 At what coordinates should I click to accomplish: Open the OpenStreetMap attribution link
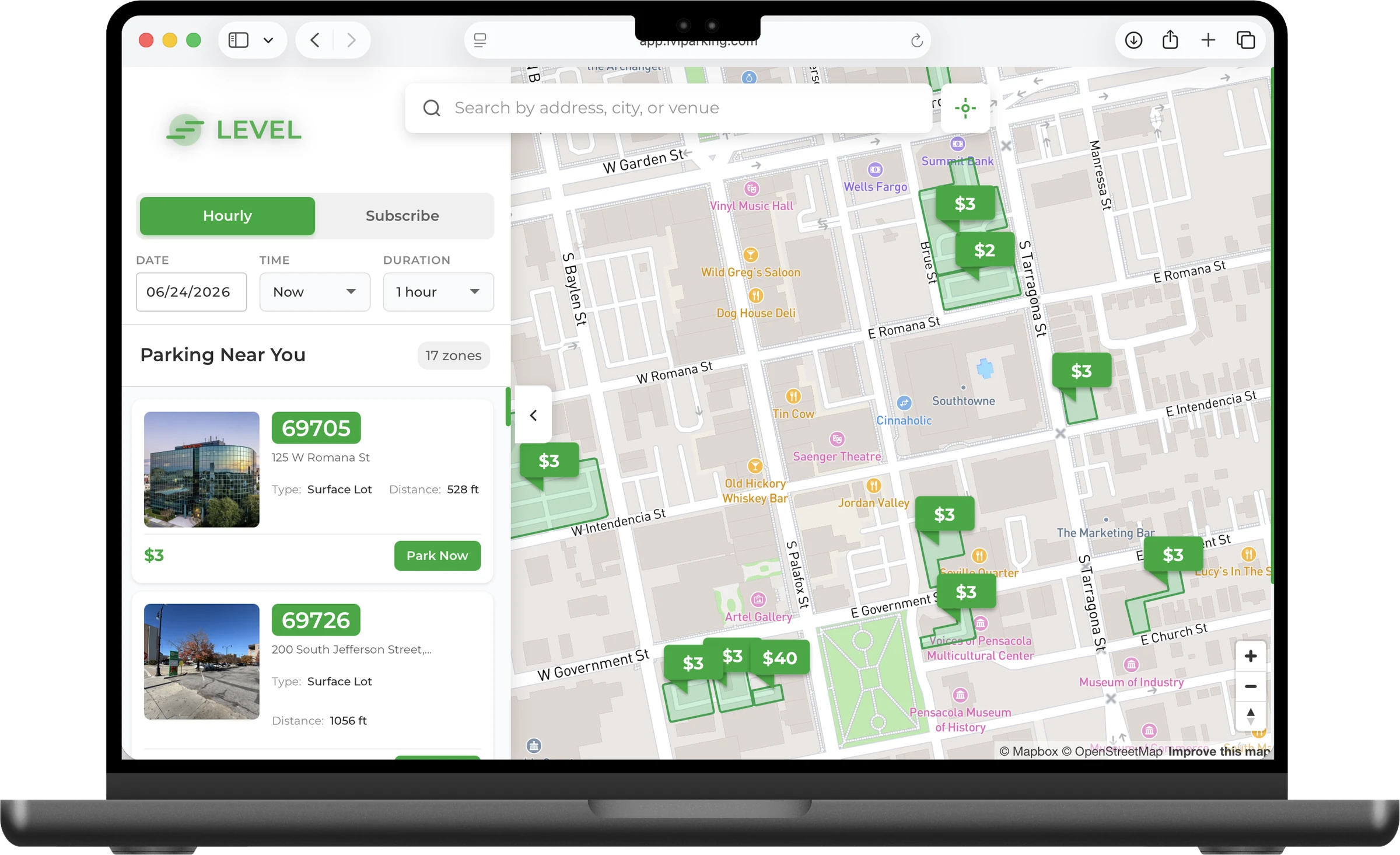(1112, 751)
